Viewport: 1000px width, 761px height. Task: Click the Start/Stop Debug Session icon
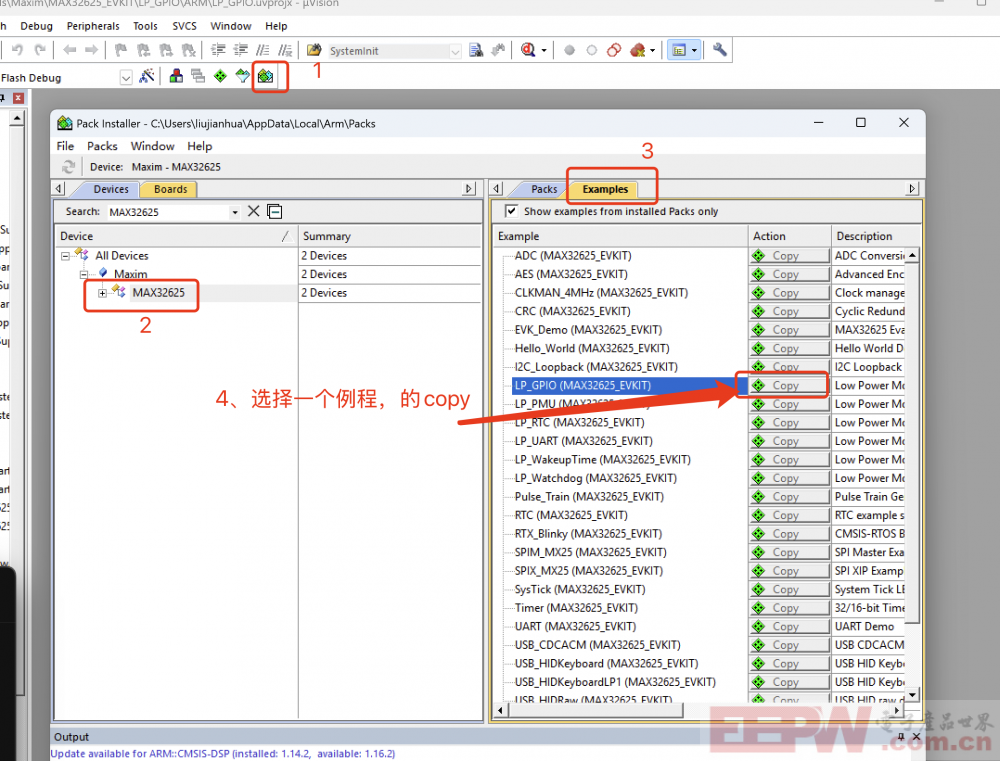click(x=527, y=50)
